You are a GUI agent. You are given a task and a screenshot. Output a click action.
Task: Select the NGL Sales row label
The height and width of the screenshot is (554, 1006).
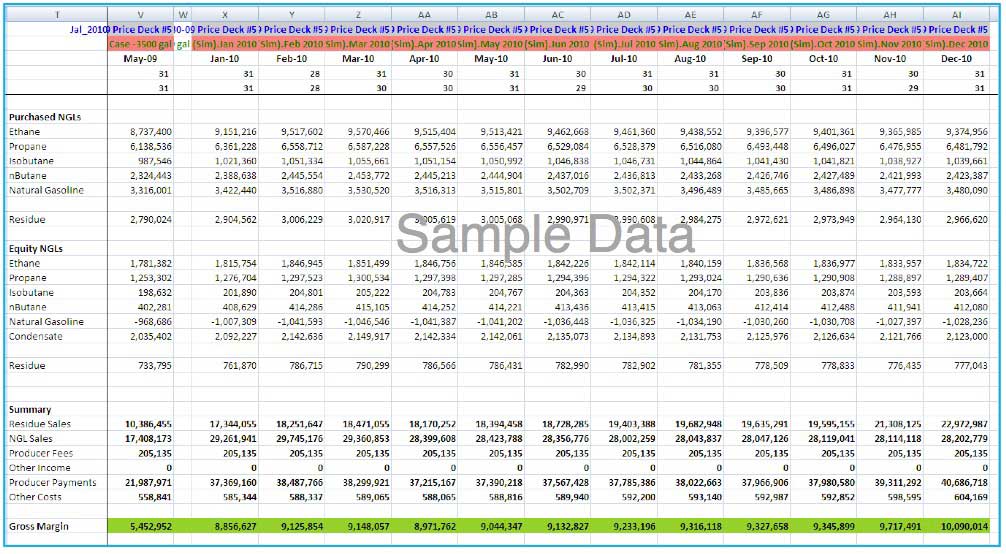tap(32, 439)
